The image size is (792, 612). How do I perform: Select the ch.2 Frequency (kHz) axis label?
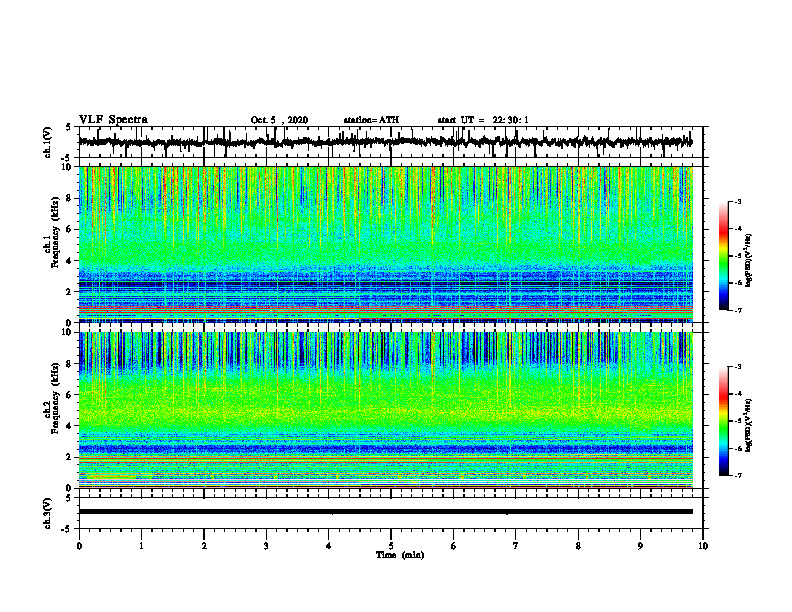[x=52, y=398]
